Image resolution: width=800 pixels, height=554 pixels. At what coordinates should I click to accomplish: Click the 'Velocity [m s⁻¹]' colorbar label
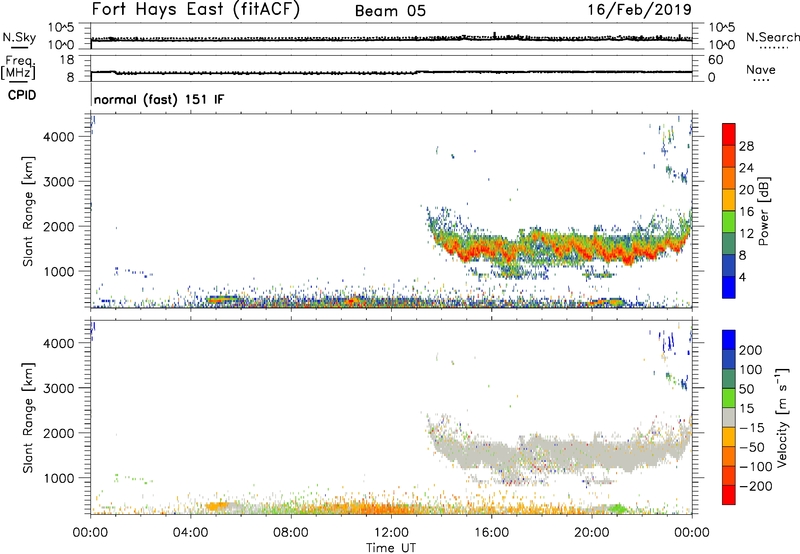(782, 417)
